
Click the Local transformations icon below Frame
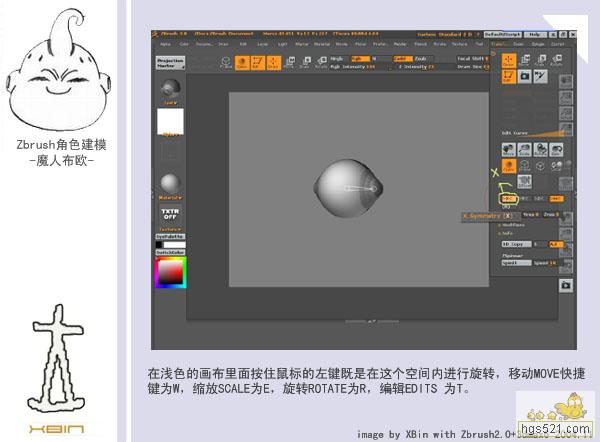(524, 182)
